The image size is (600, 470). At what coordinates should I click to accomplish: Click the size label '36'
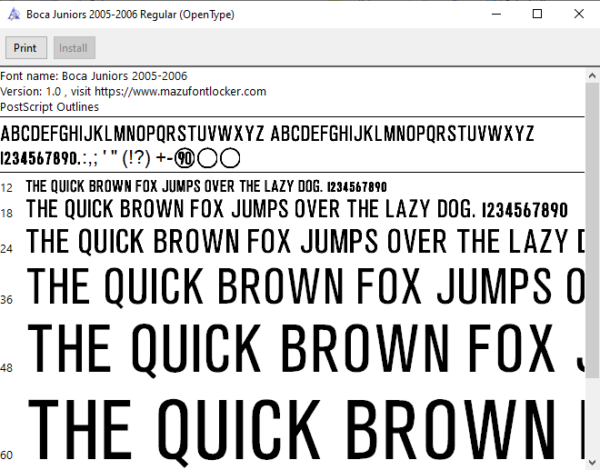(7, 300)
